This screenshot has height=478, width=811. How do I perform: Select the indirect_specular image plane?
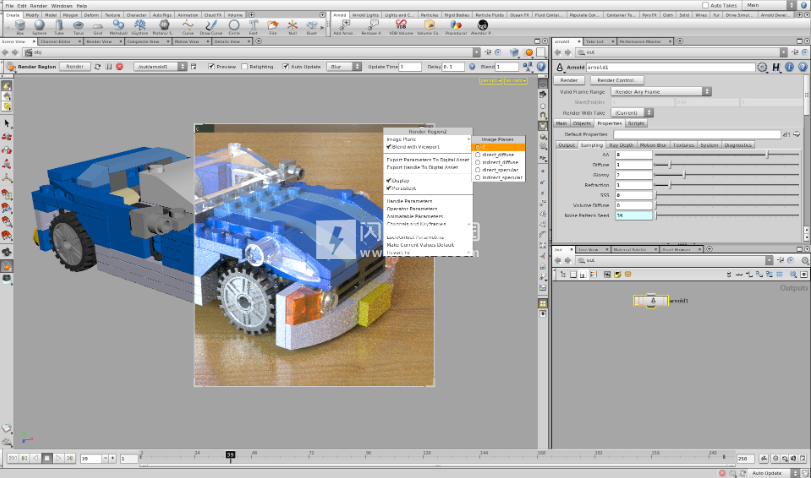tap(499, 177)
